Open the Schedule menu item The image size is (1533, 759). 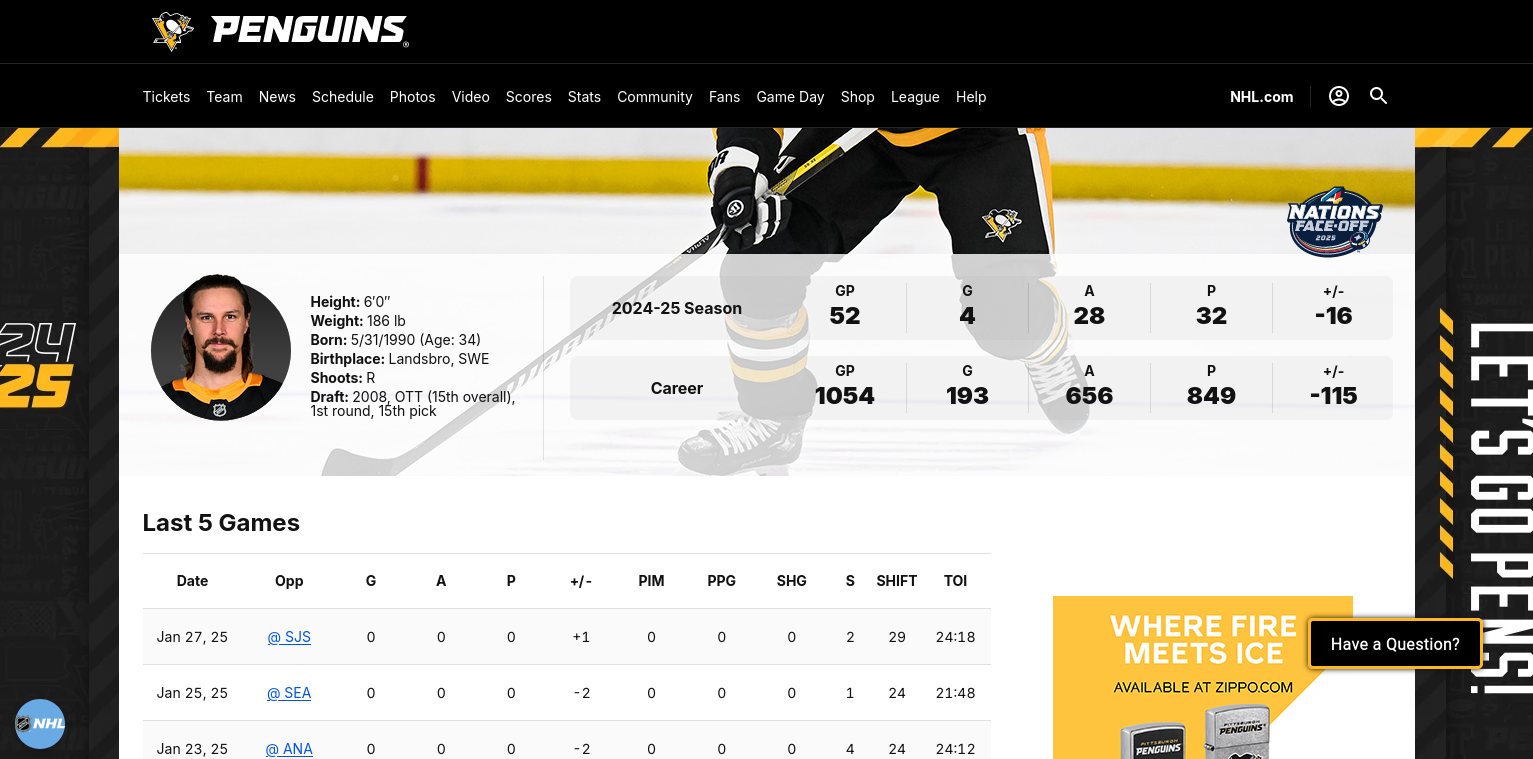coord(342,97)
